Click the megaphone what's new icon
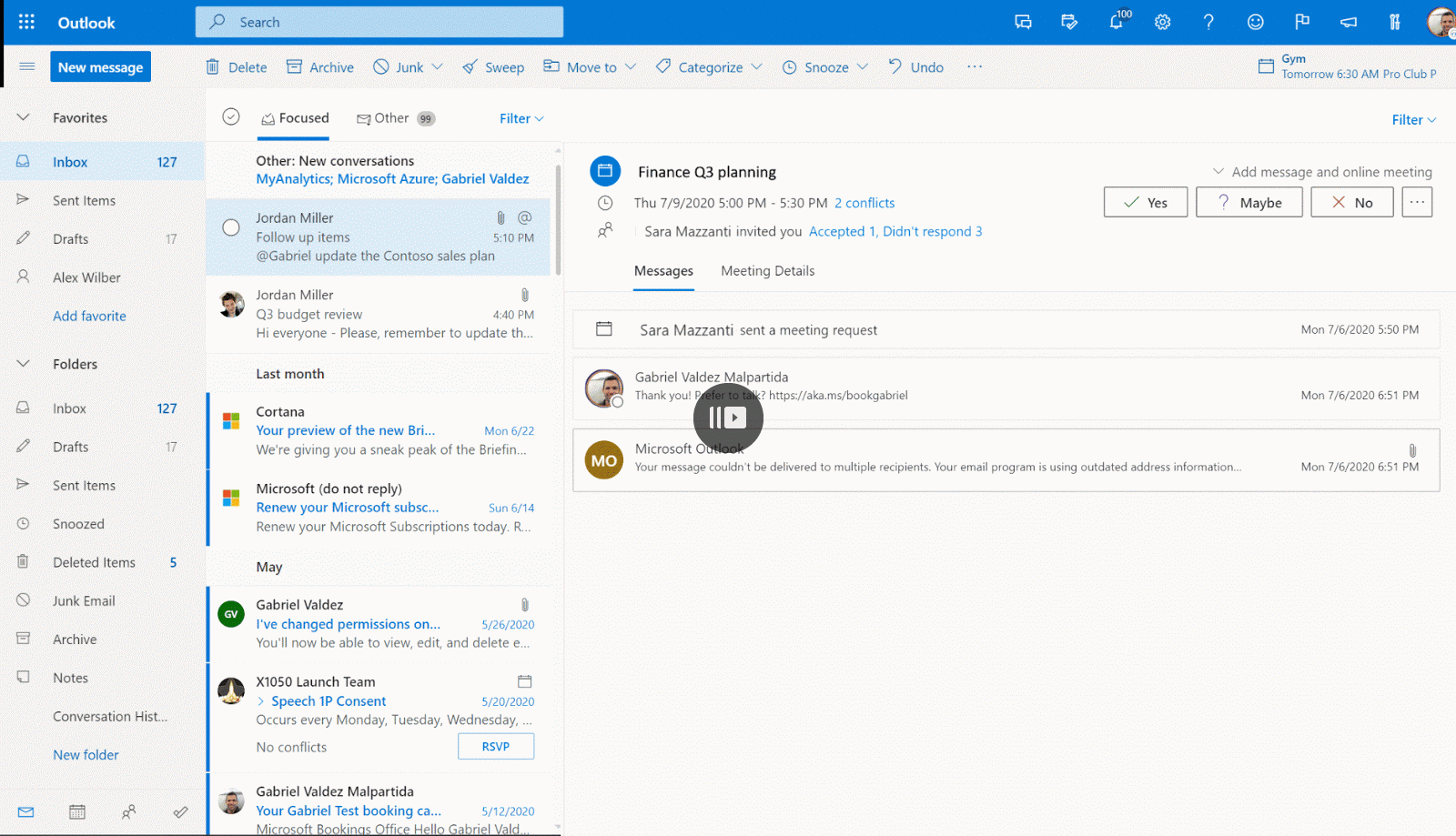This screenshot has width=1456, height=836. (1349, 22)
